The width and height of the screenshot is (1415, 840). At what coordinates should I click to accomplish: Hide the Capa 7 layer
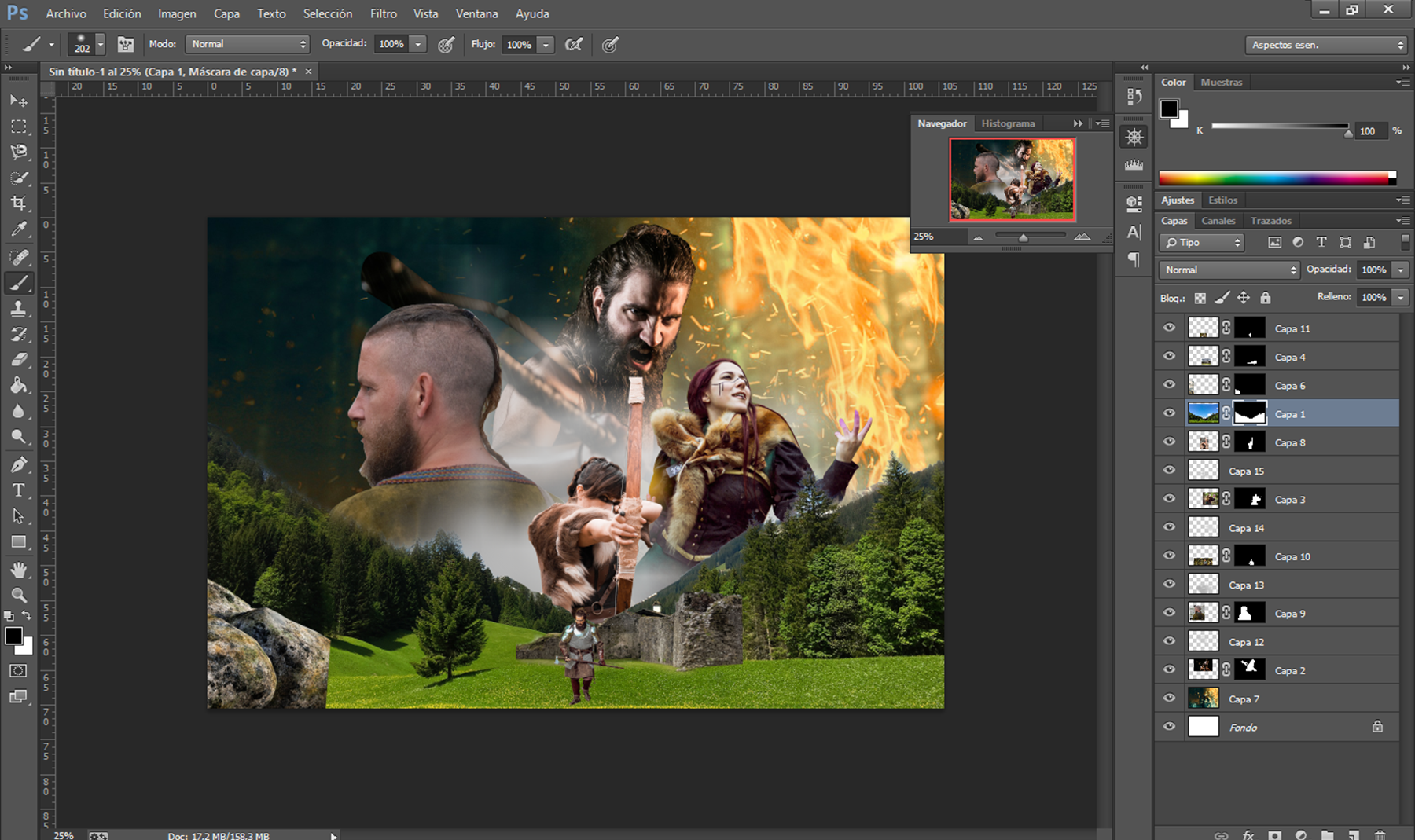1169,698
